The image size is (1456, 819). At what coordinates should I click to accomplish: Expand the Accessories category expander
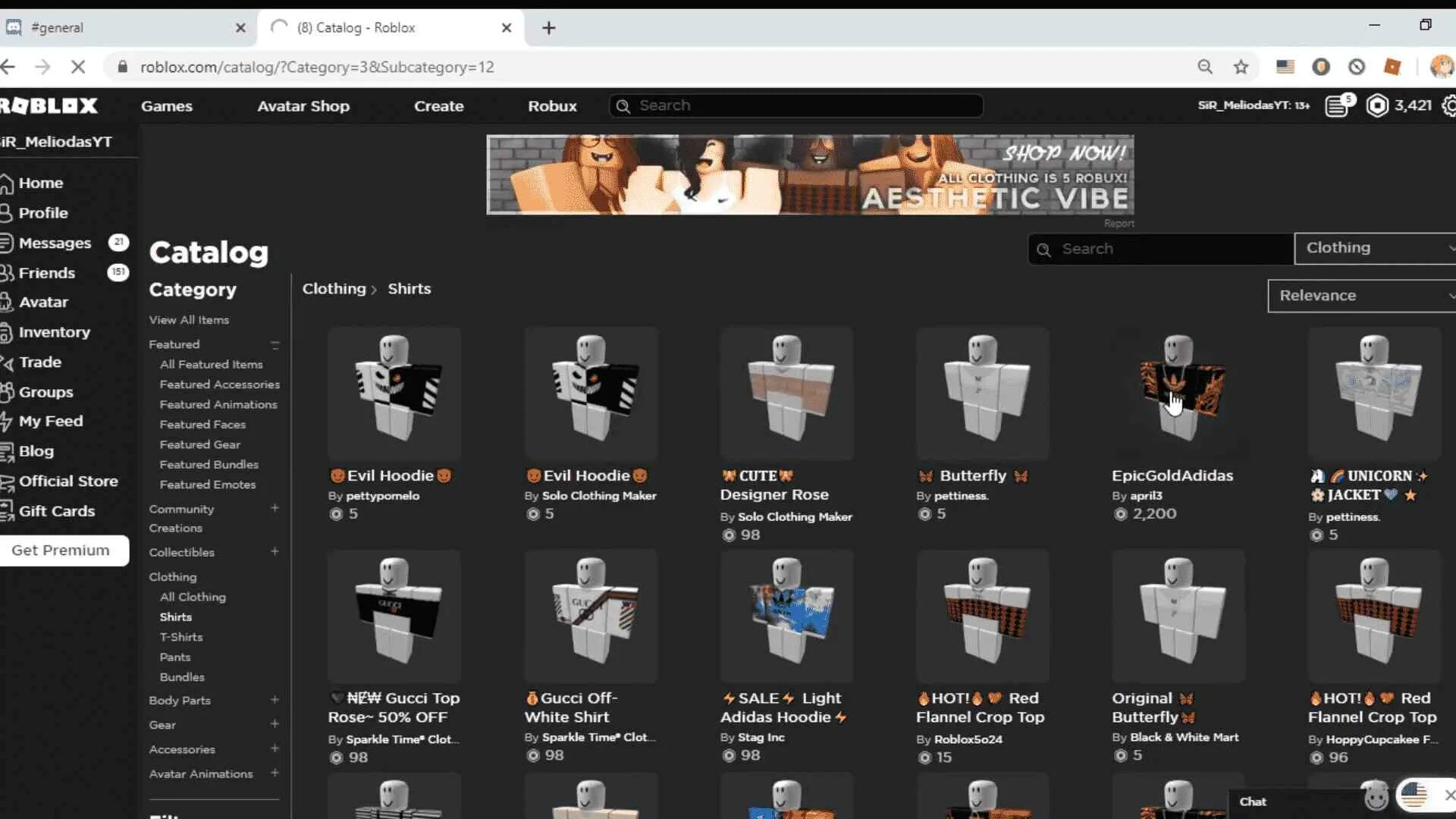pos(275,749)
